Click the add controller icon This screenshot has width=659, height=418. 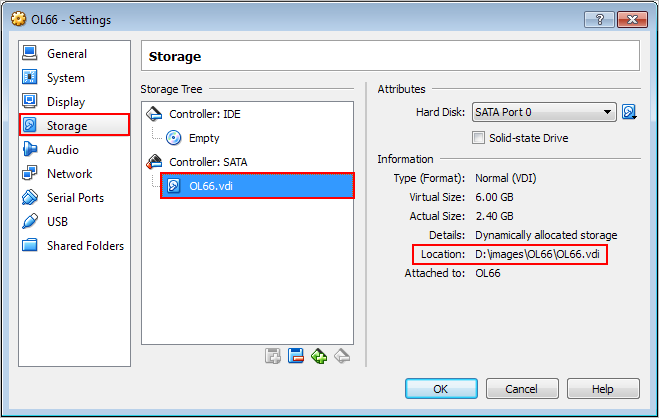coord(319,356)
